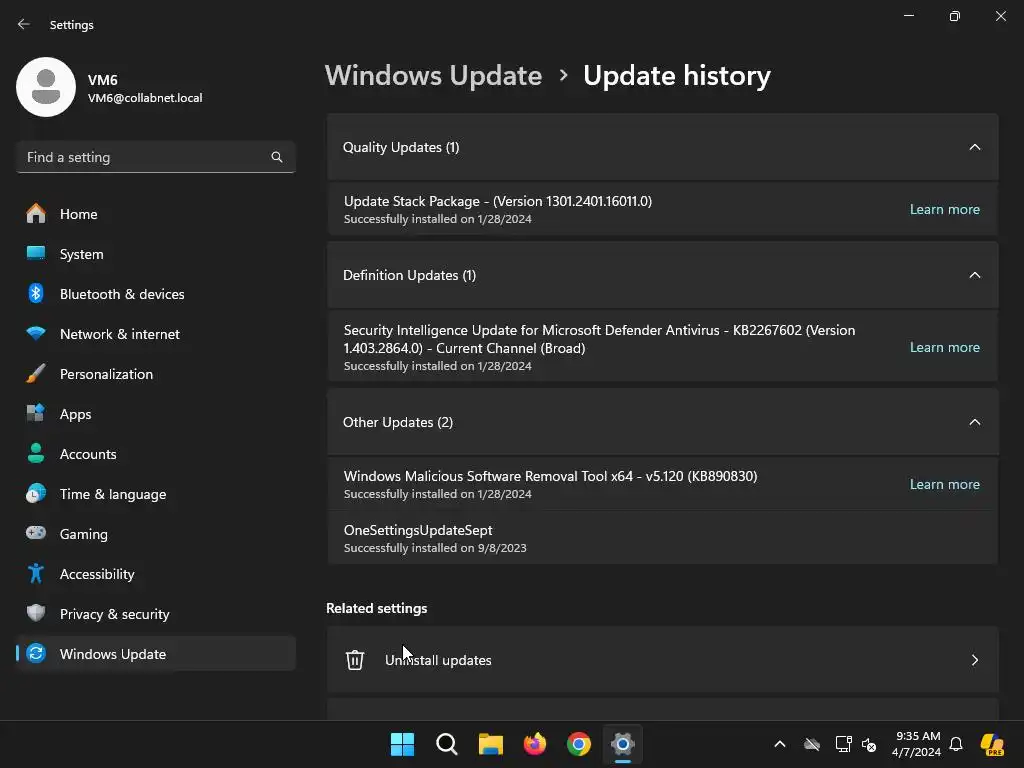Click the Settings gear in taskbar
Screen dimensions: 1024x768
point(623,744)
